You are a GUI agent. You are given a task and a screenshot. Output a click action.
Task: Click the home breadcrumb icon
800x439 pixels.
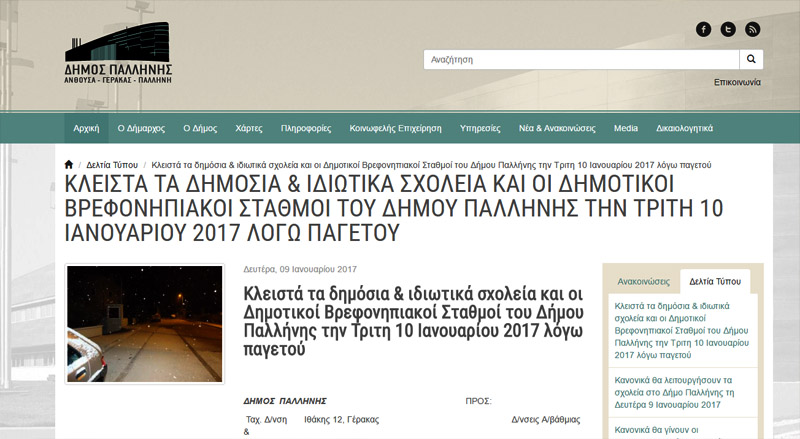(69, 164)
